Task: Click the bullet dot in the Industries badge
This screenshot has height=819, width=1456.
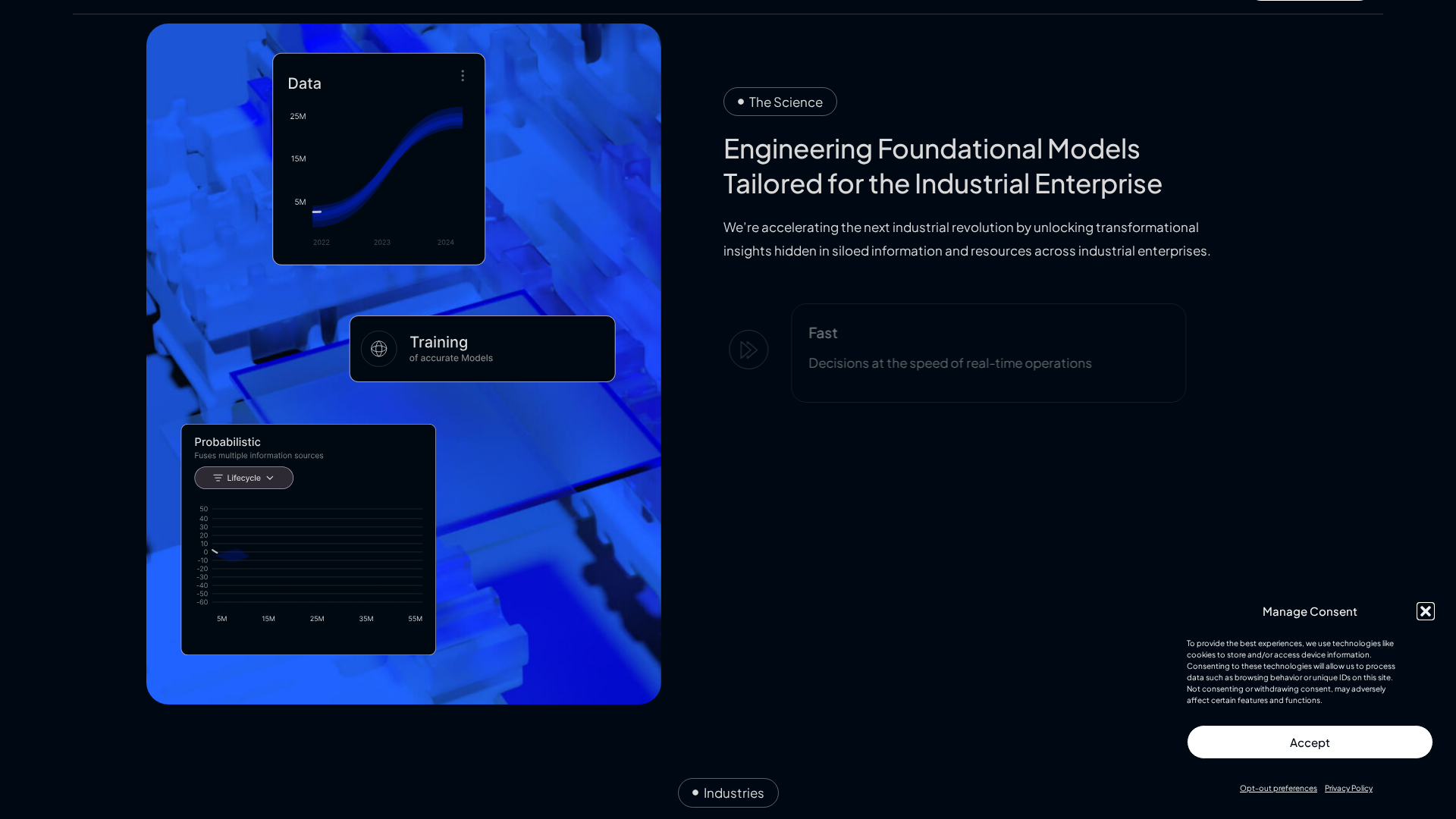Action: [695, 792]
